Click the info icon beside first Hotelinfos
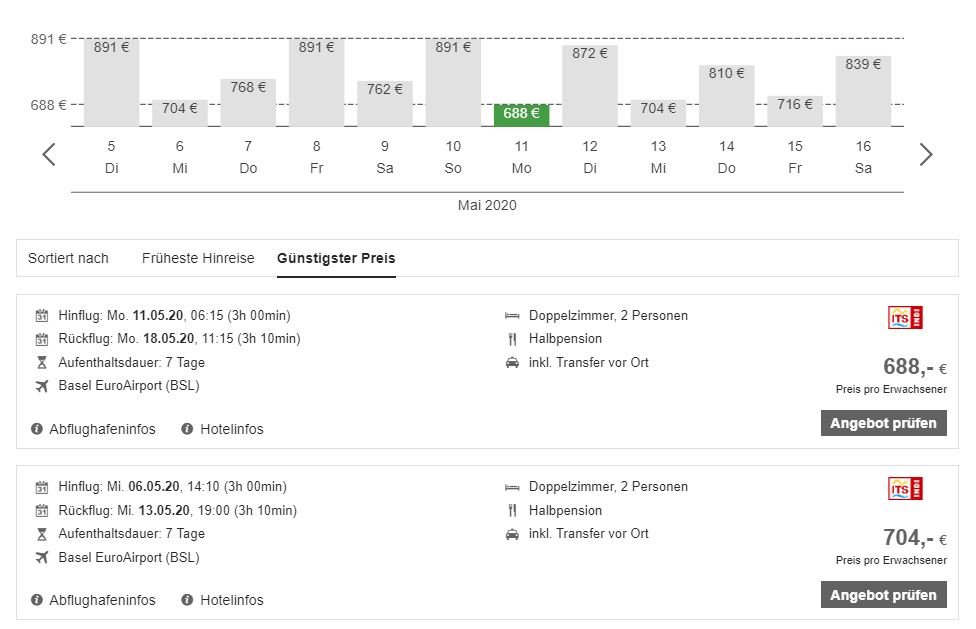 [187, 429]
